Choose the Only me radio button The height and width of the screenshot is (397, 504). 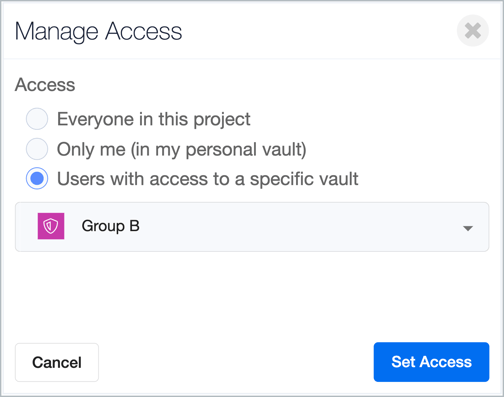[37, 149]
